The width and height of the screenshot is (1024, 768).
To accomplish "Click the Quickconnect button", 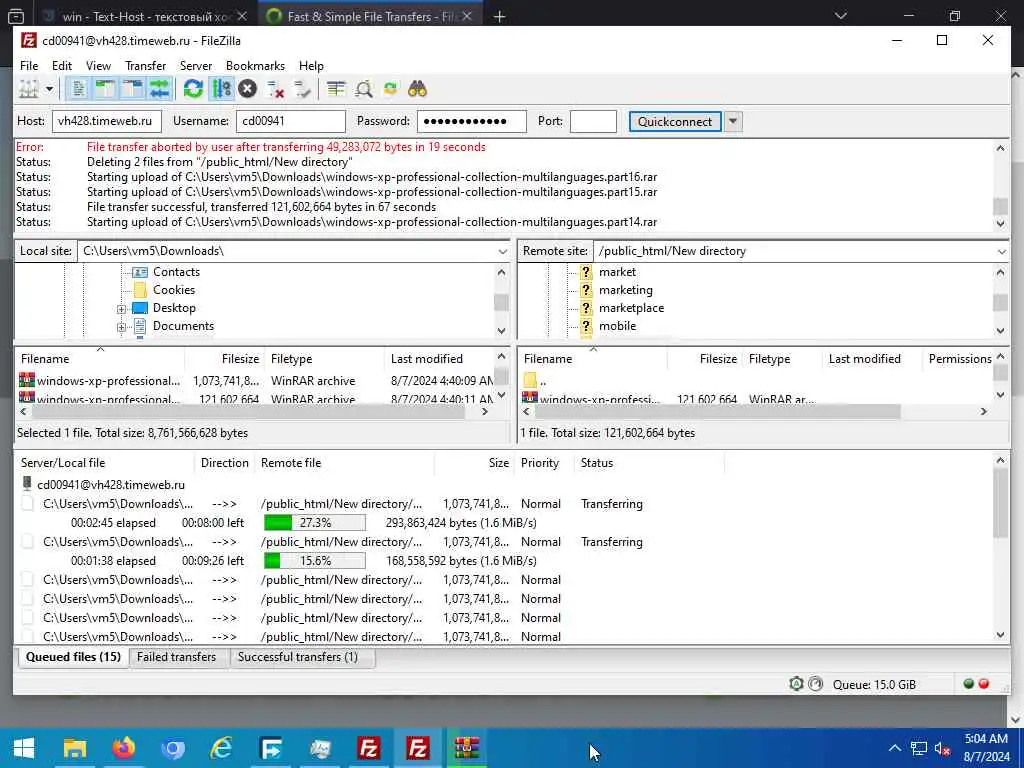I will coord(675,121).
